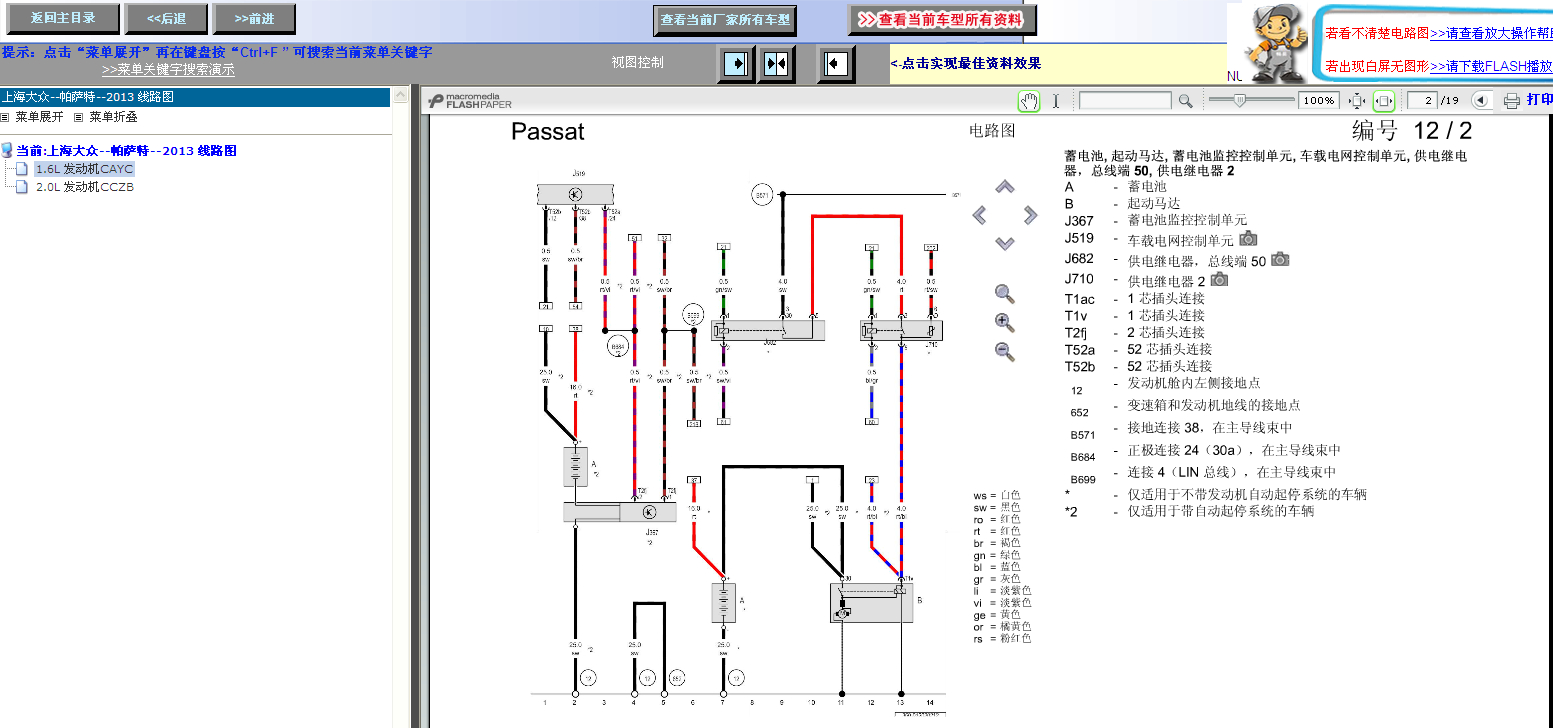This screenshot has width=1553, height=728.
Task: Open photo via camera icon next to J519
Action: click(x=1248, y=239)
